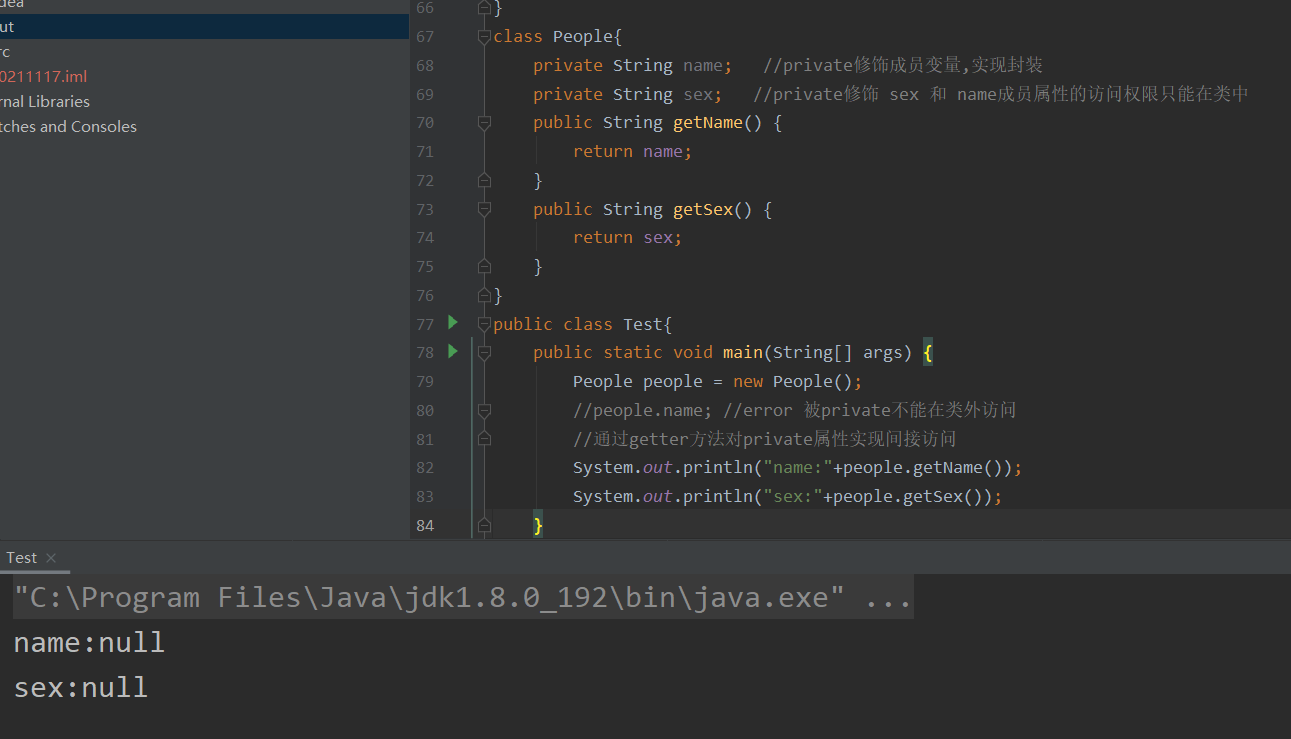Click the fold end marker on line 84

(485, 525)
